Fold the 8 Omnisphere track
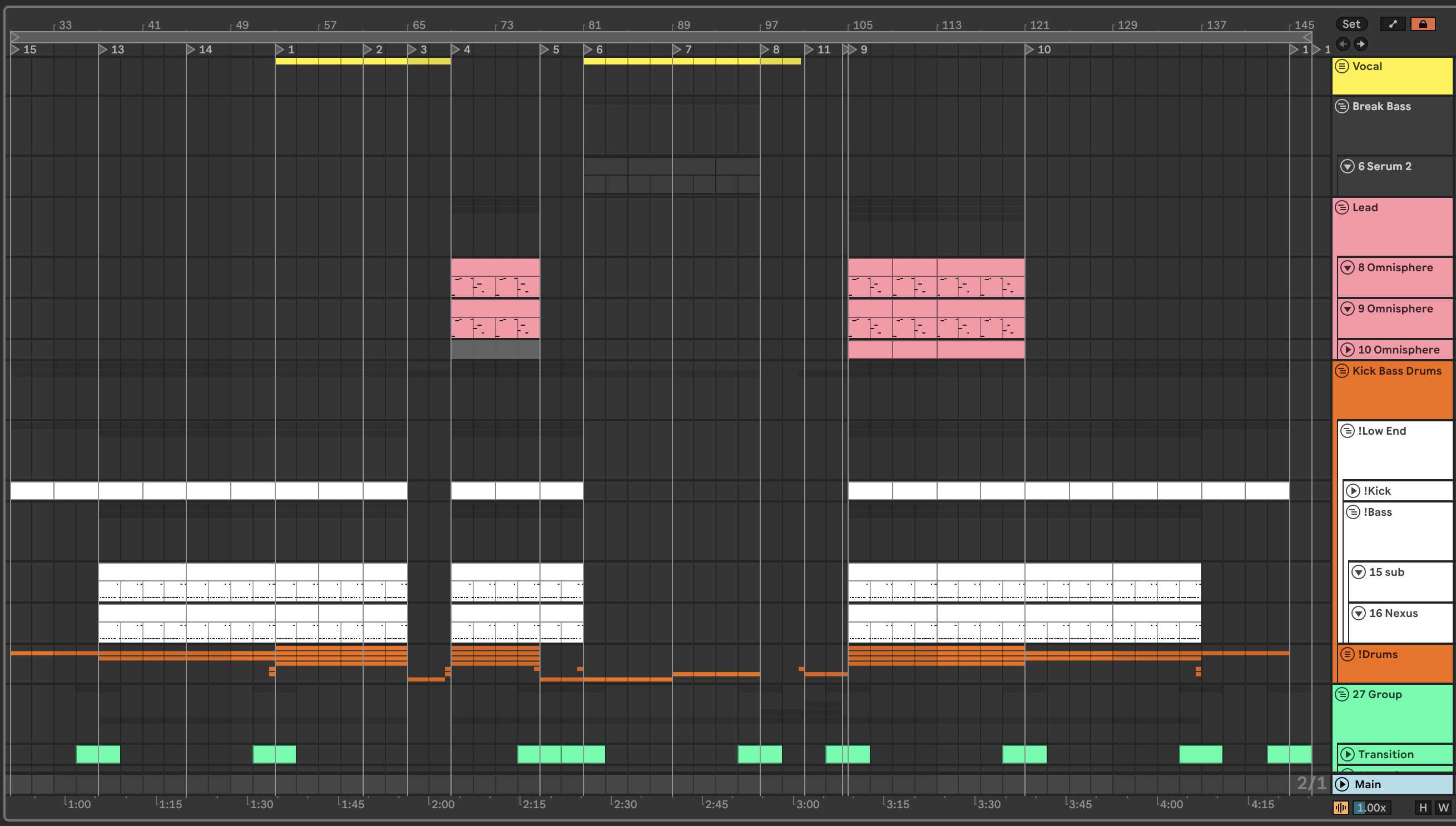This screenshot has width=1456, height=826. [x=1347, y=268]
